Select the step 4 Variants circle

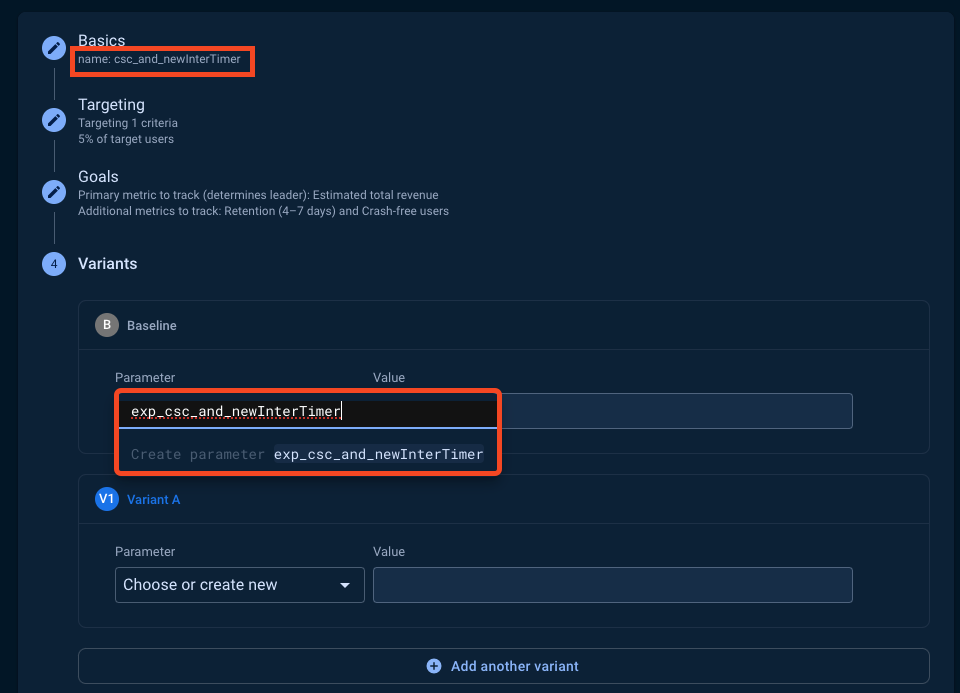point(54,264)
